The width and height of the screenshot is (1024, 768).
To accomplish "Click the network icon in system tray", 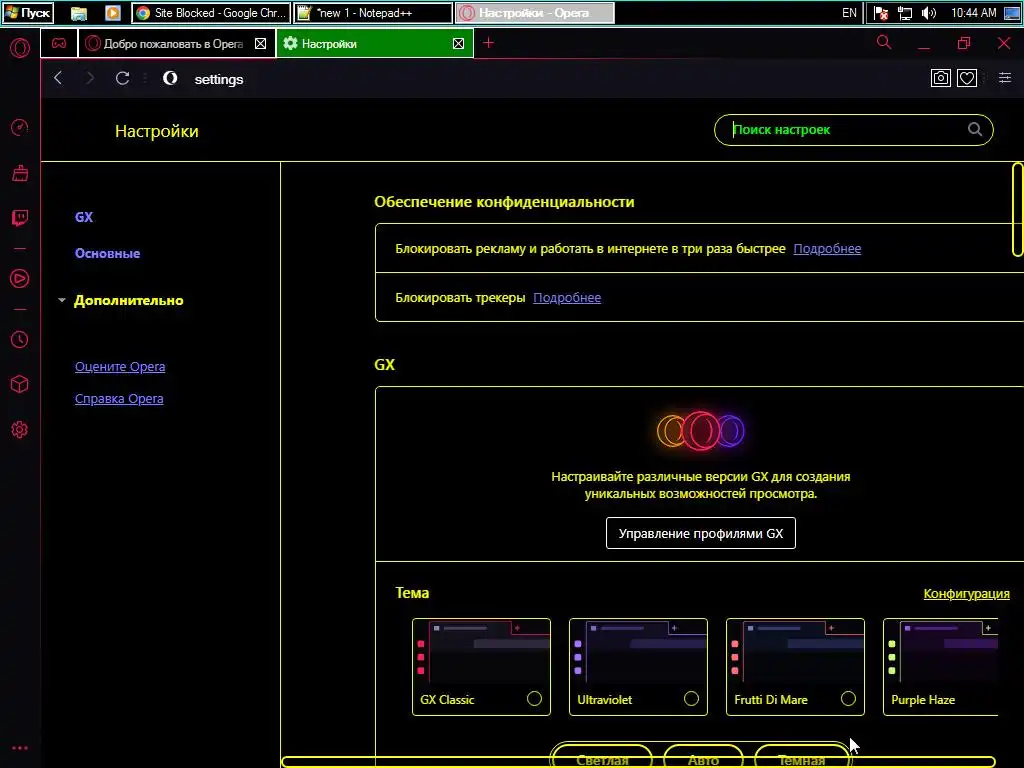I will tap(904, 13).
